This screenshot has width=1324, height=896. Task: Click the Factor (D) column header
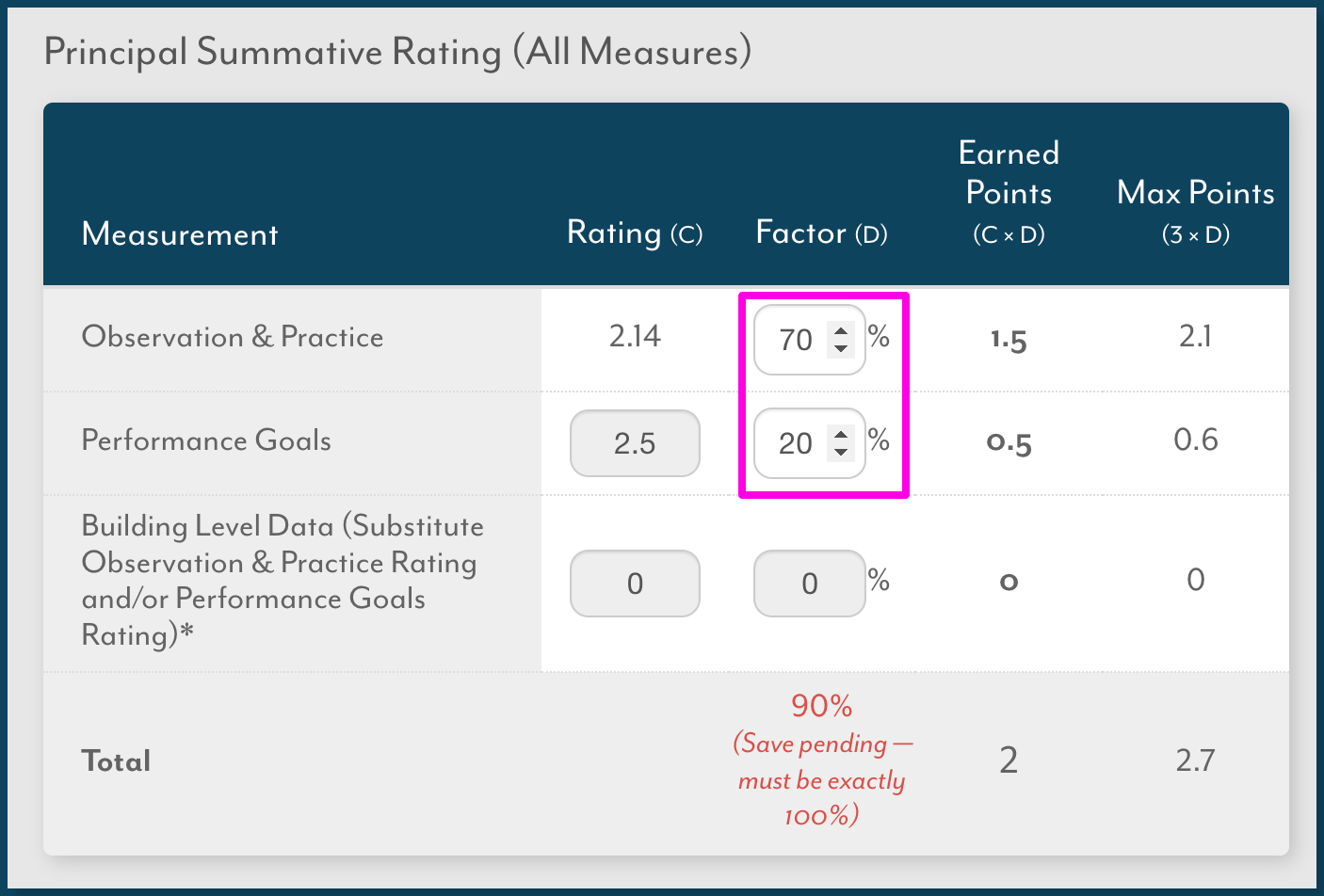[x=822, y=232]
